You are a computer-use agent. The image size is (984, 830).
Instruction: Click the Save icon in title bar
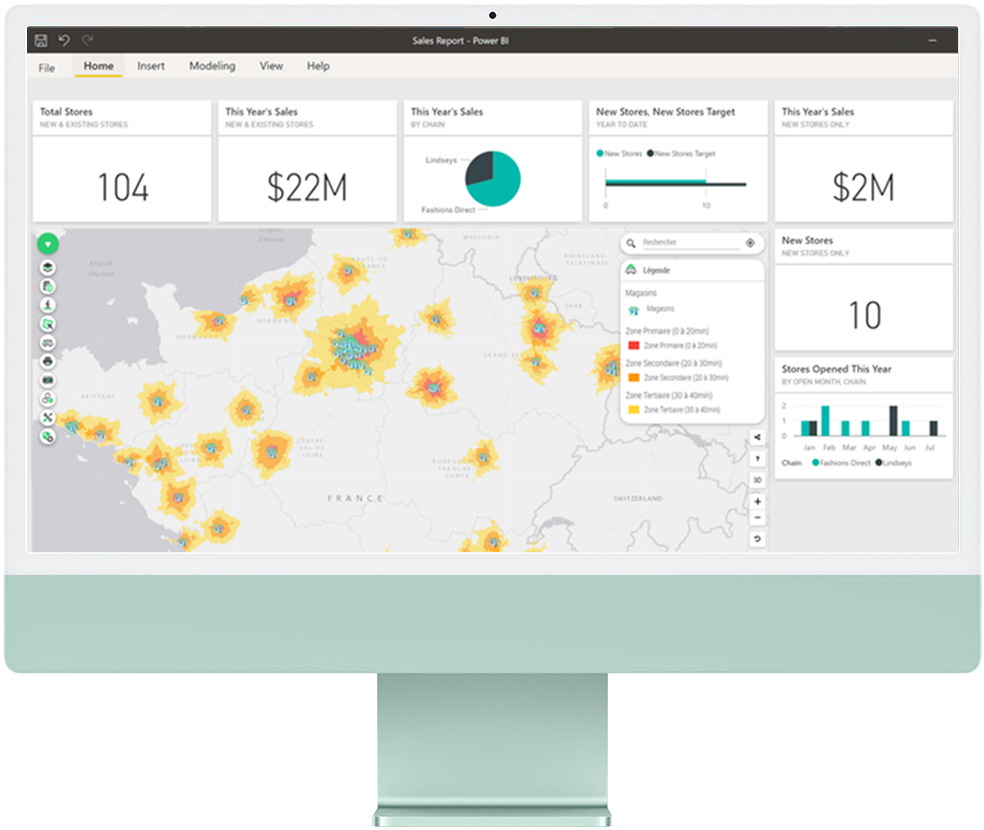coord(41,40)
